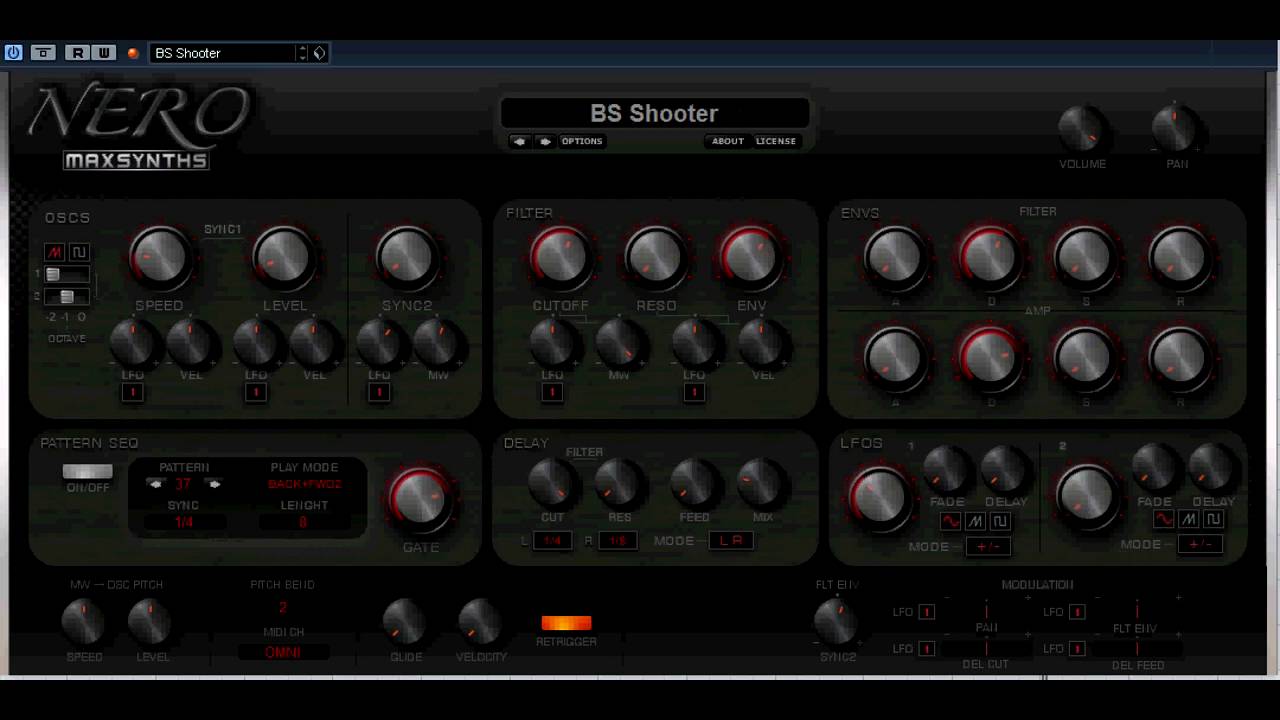The height and width of the screenshot is (720, 1280).
Task: Click the PITCH BEND value 2
Action: click(283, 608)
